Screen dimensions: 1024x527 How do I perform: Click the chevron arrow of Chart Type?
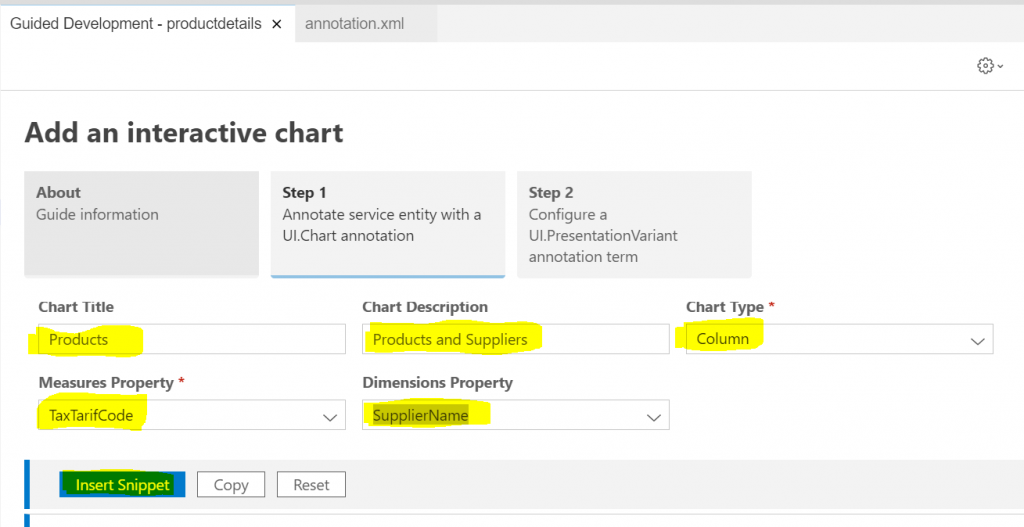click(x=977, y=340)
